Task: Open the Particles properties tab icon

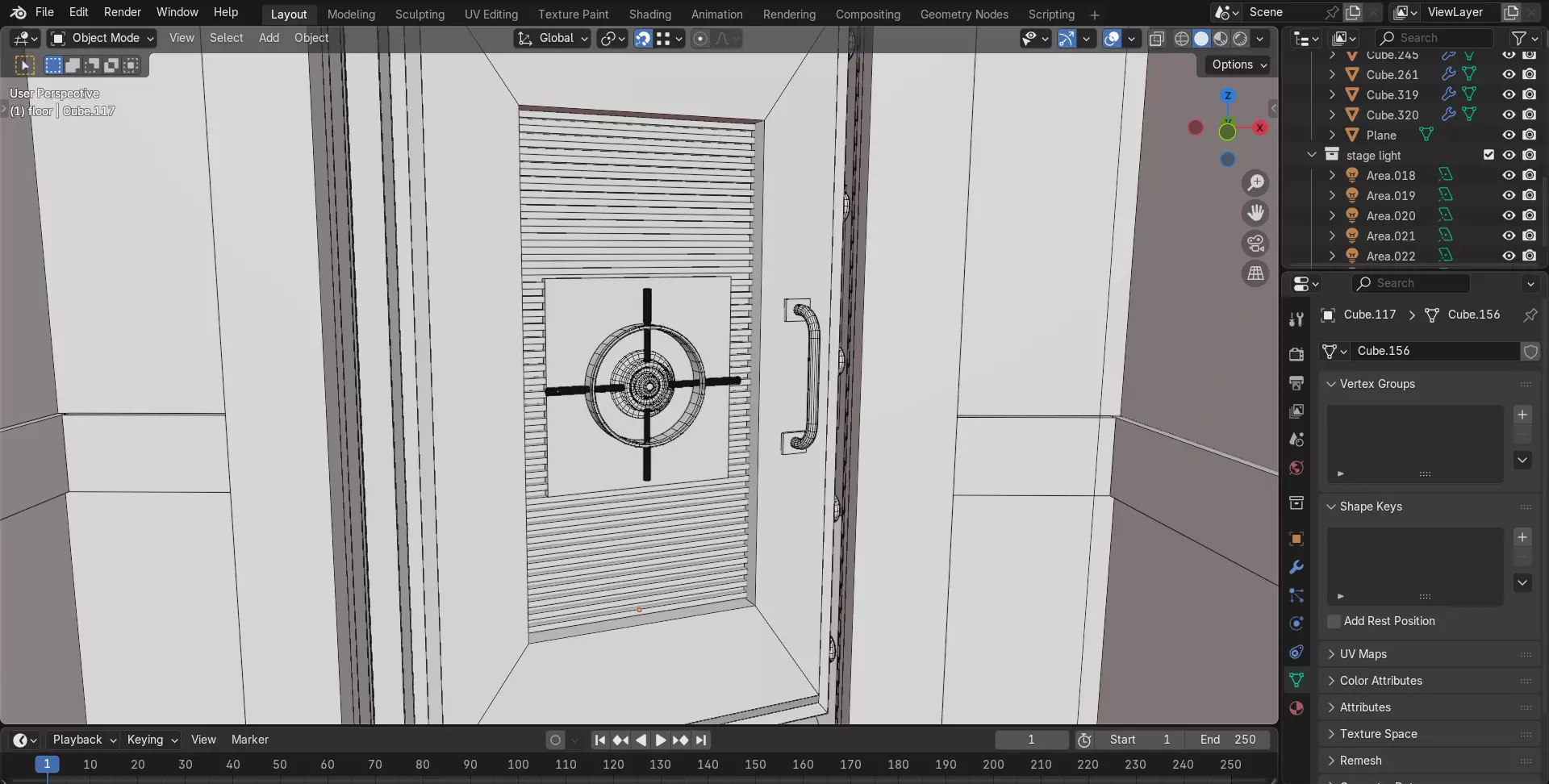Action: click(1296, 595)
